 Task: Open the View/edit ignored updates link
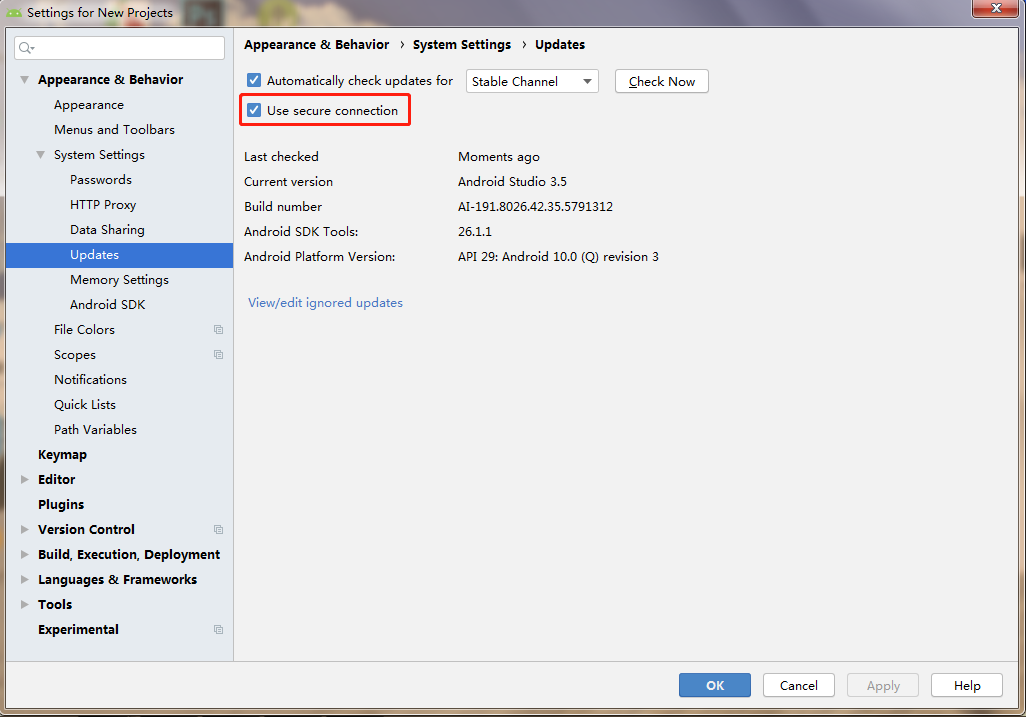pos(325,303)
